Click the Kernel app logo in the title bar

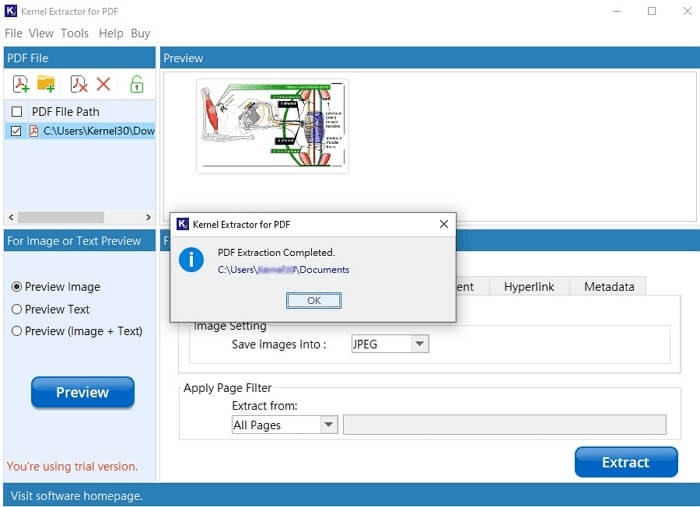[11, 11]
